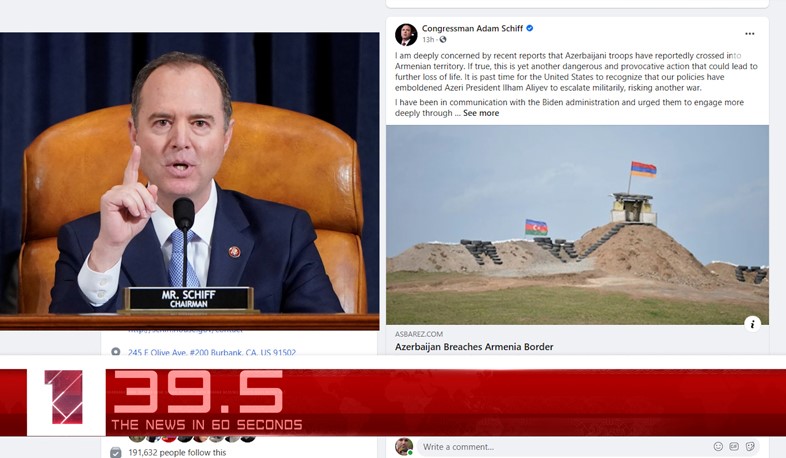Click the globe public-audience icon
The height and width of the screenshot is (458, 786).
coord(443,40)
